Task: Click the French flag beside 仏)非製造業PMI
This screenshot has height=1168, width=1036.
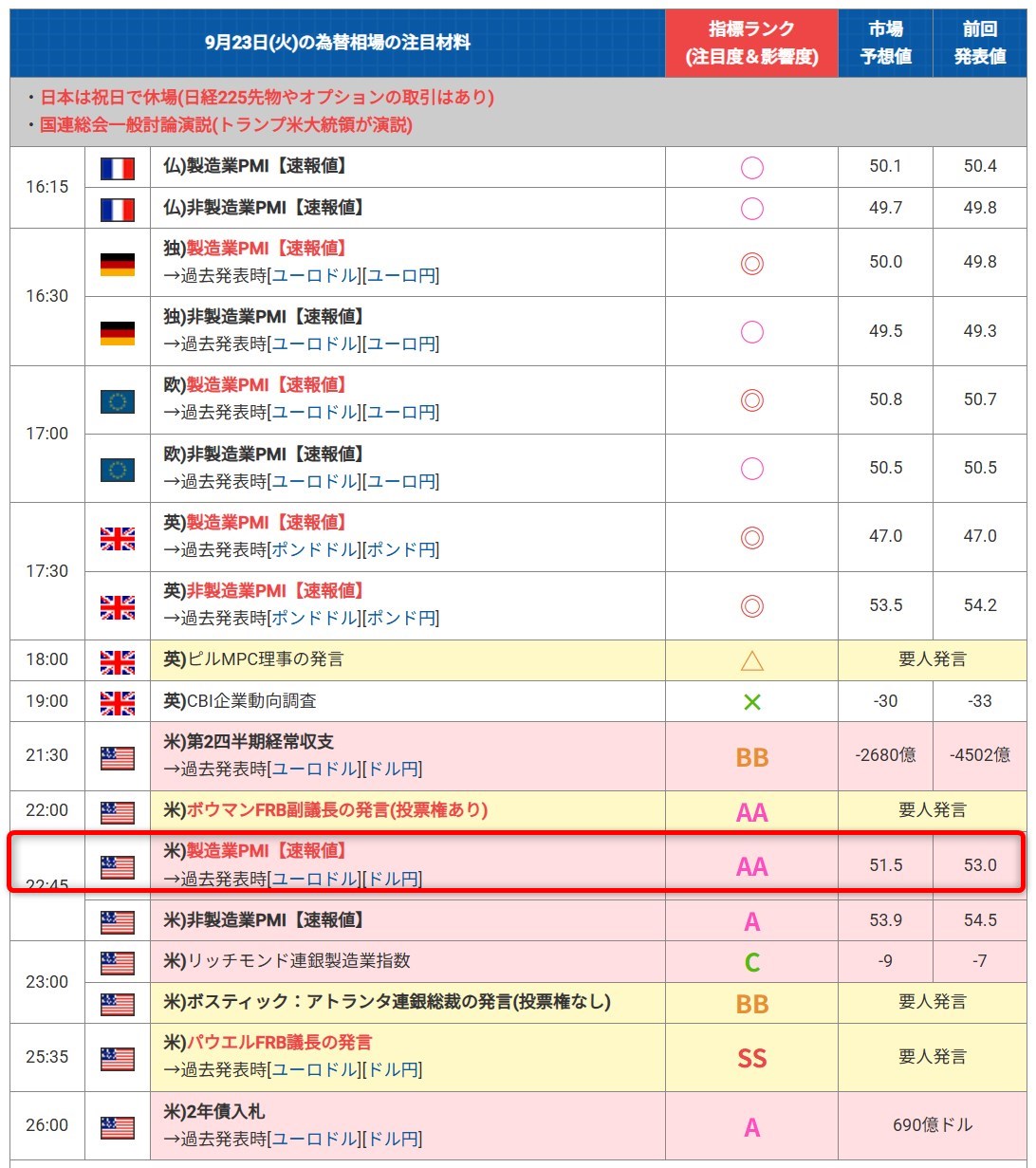Action: [118, 210]
